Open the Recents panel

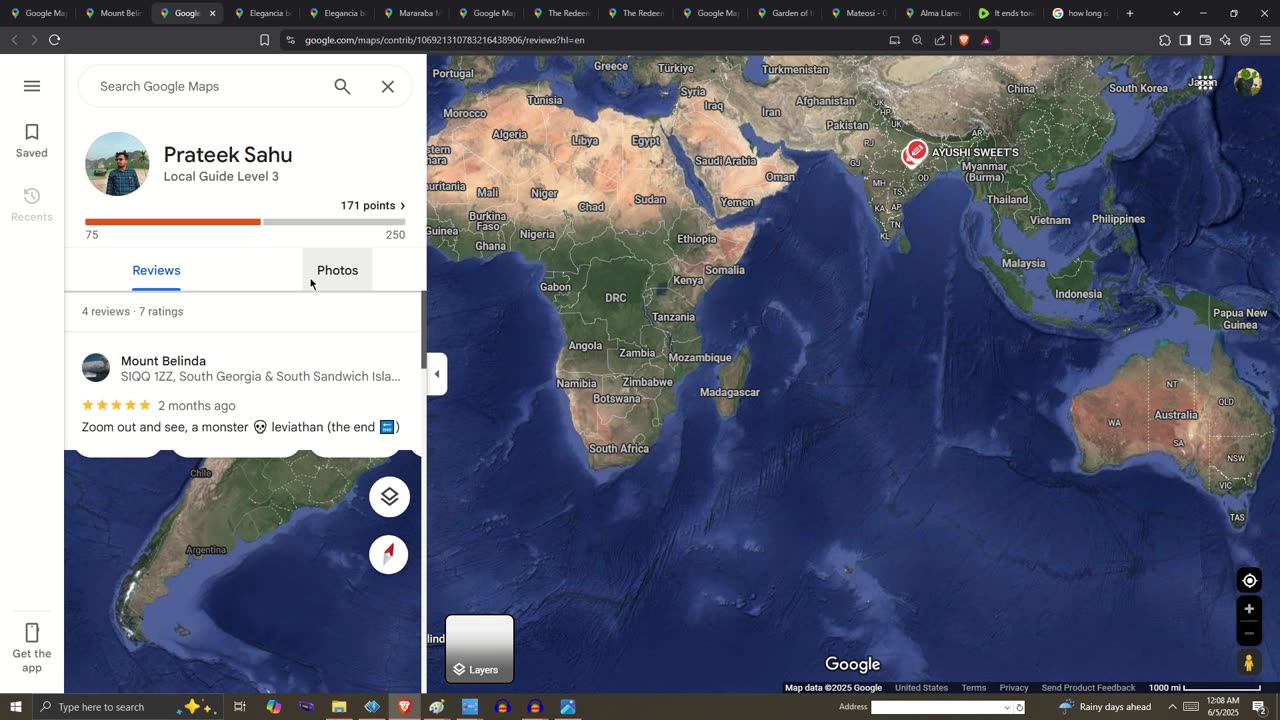[32, 205]
